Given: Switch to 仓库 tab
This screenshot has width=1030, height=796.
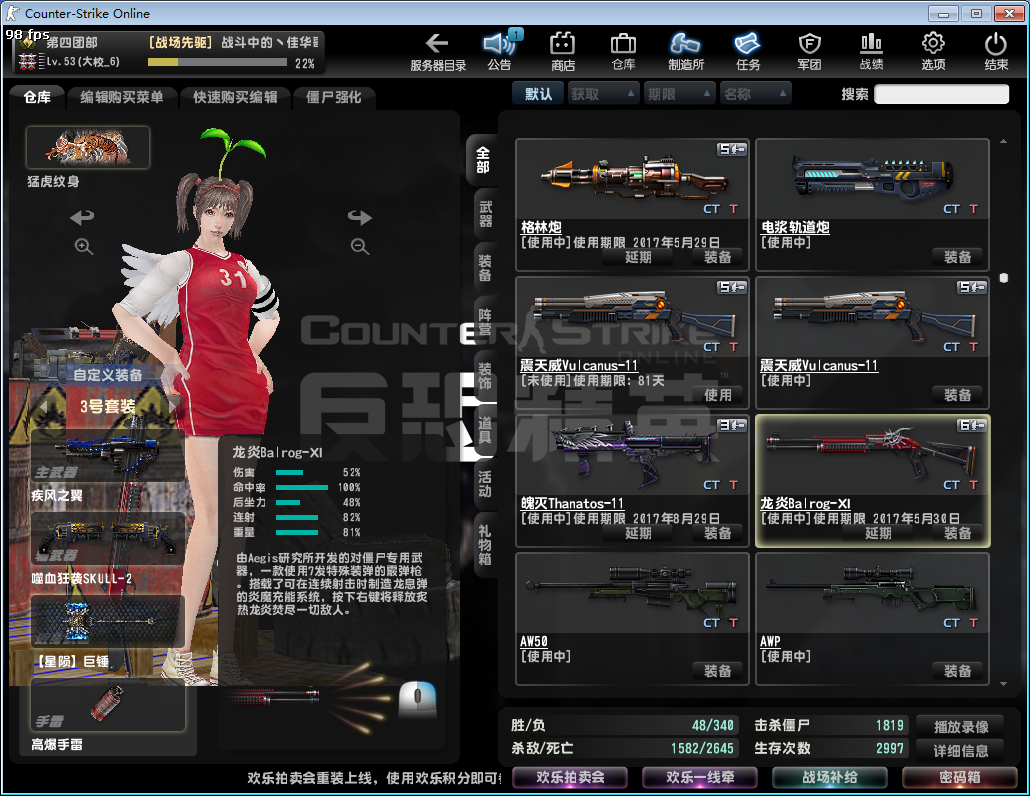Looking at the screenshot, I should click(x=37, y=97).
